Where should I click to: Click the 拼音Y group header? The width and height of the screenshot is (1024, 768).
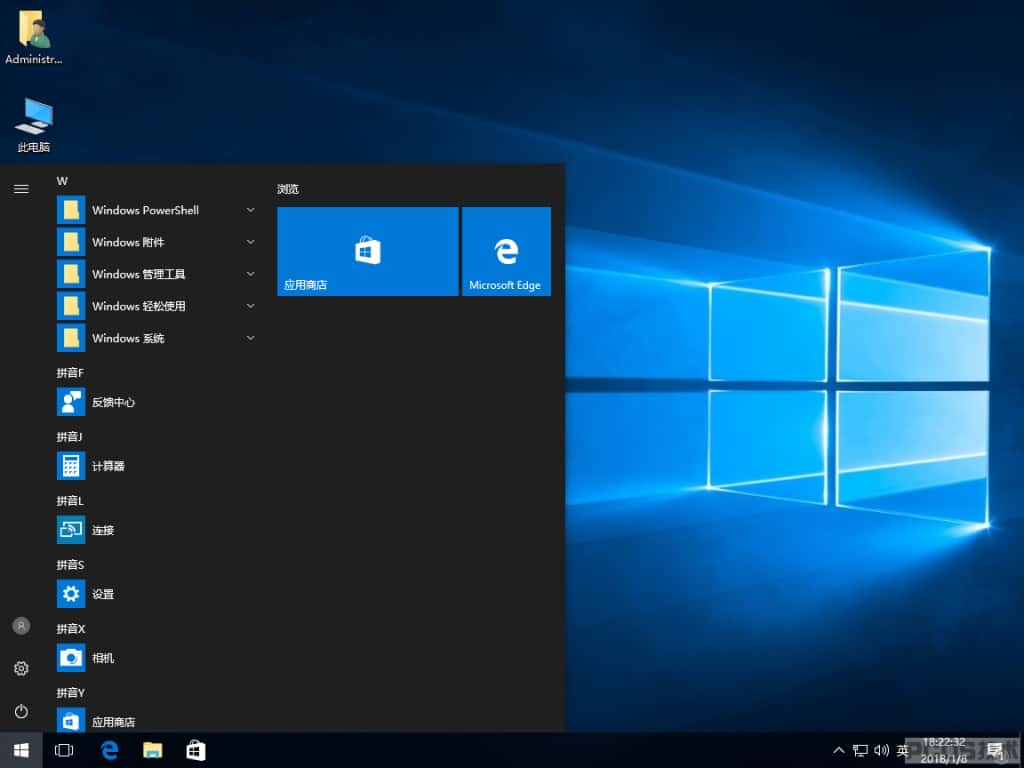click(71, 693)
